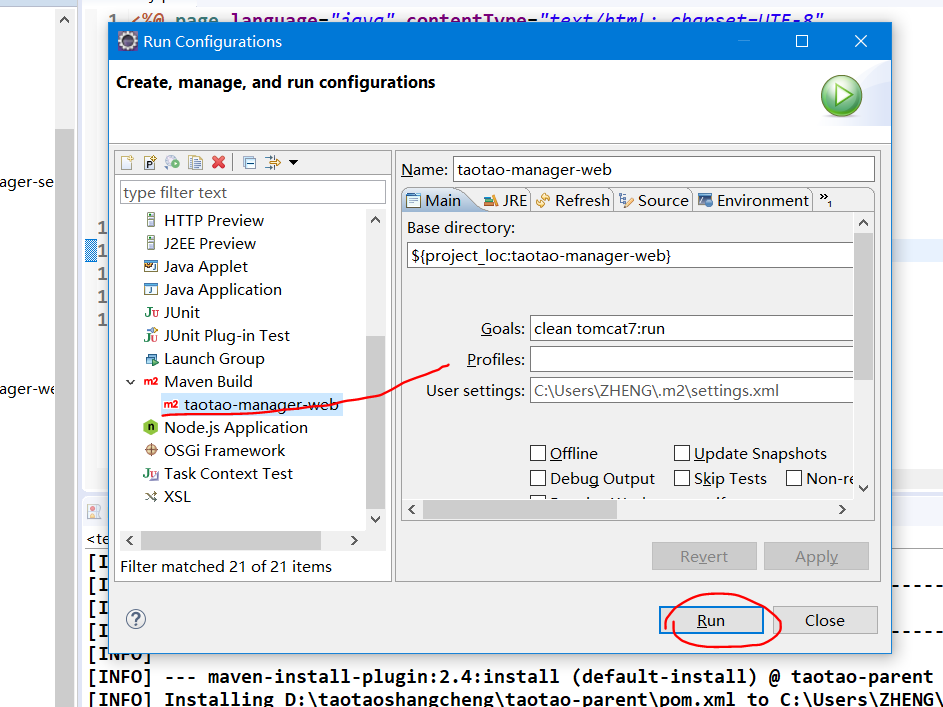The width and height of the screenshot is (943, 707).
Task: Click the JUnit Plug-in Test icon
Action: pos(152,335)
